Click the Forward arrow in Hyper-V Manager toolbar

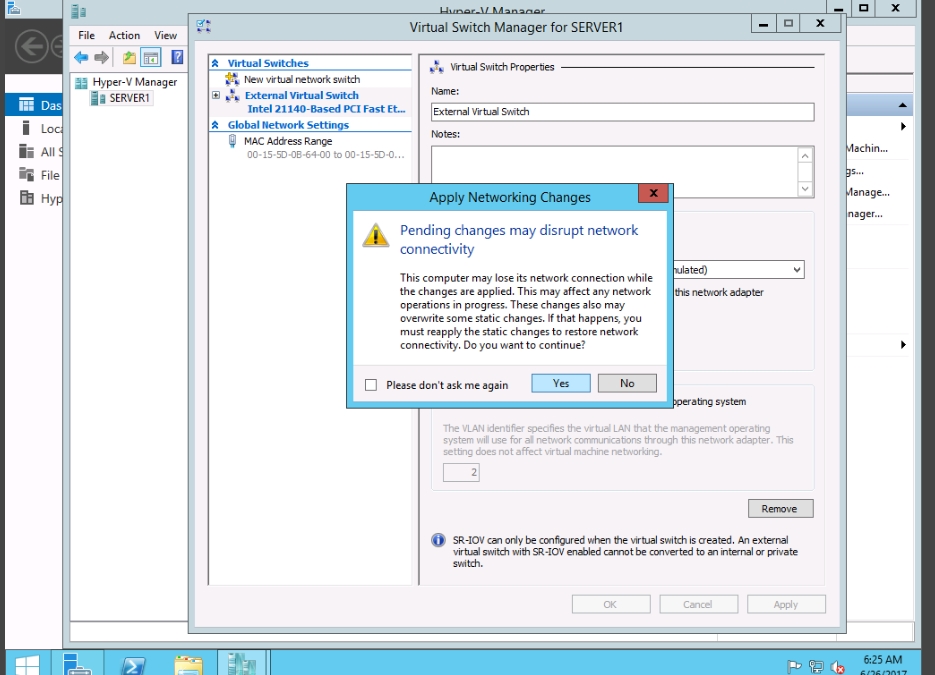101,58
